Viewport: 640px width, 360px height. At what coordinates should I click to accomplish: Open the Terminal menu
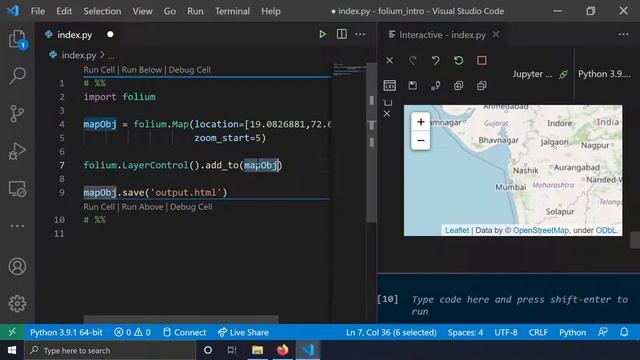(232, 11)
